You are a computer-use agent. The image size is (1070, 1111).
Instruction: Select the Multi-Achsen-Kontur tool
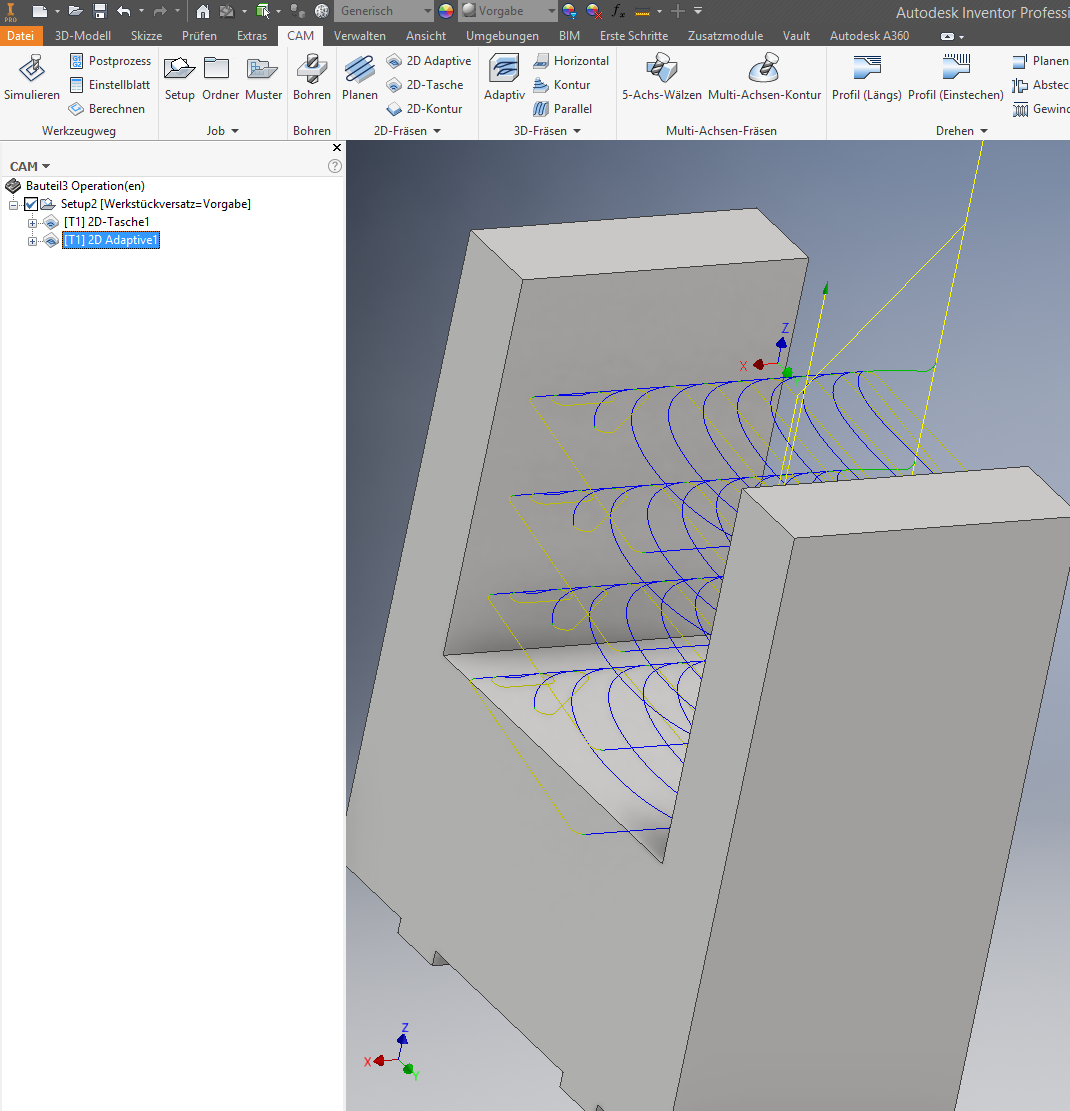click(765, 77)
